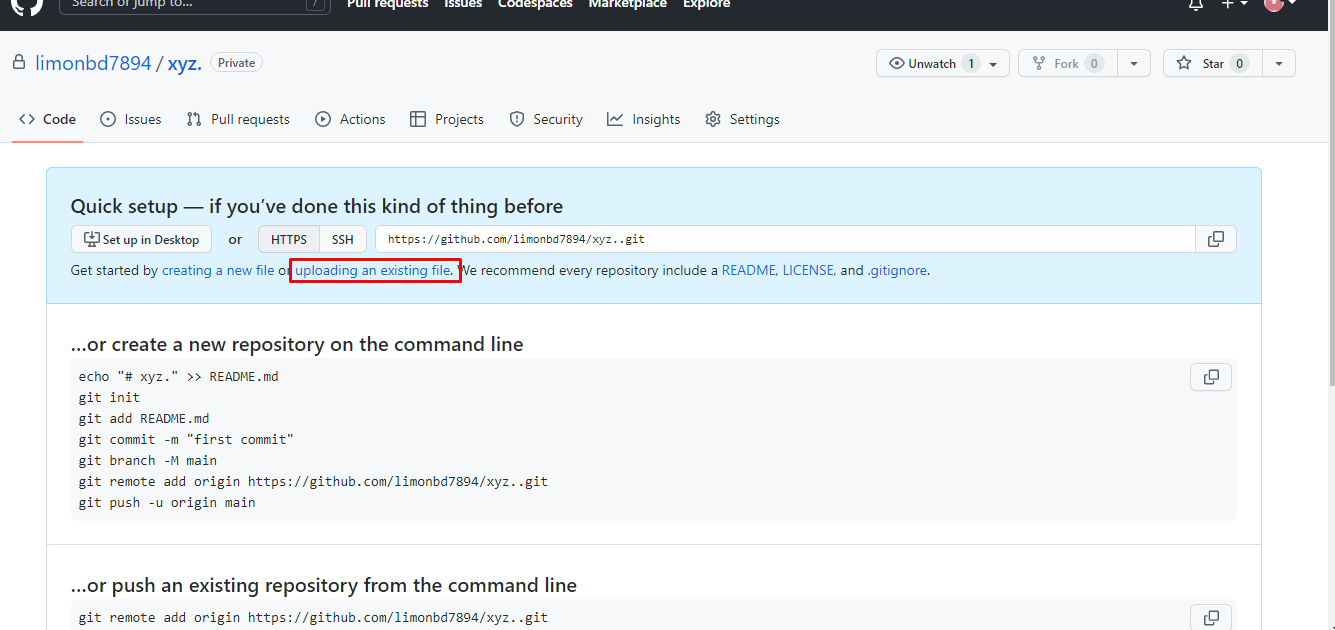Click the creating a new file link
This screenshot has width=1335, height=630.
[x=218, y=270]
